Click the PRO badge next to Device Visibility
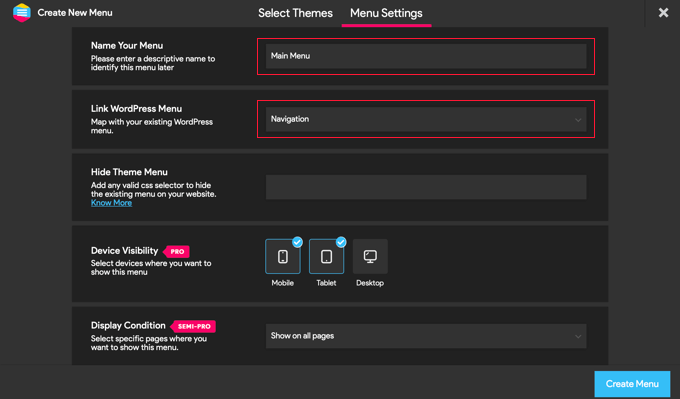The height and width of the screenshot is (399, 680). coord(177,252)
